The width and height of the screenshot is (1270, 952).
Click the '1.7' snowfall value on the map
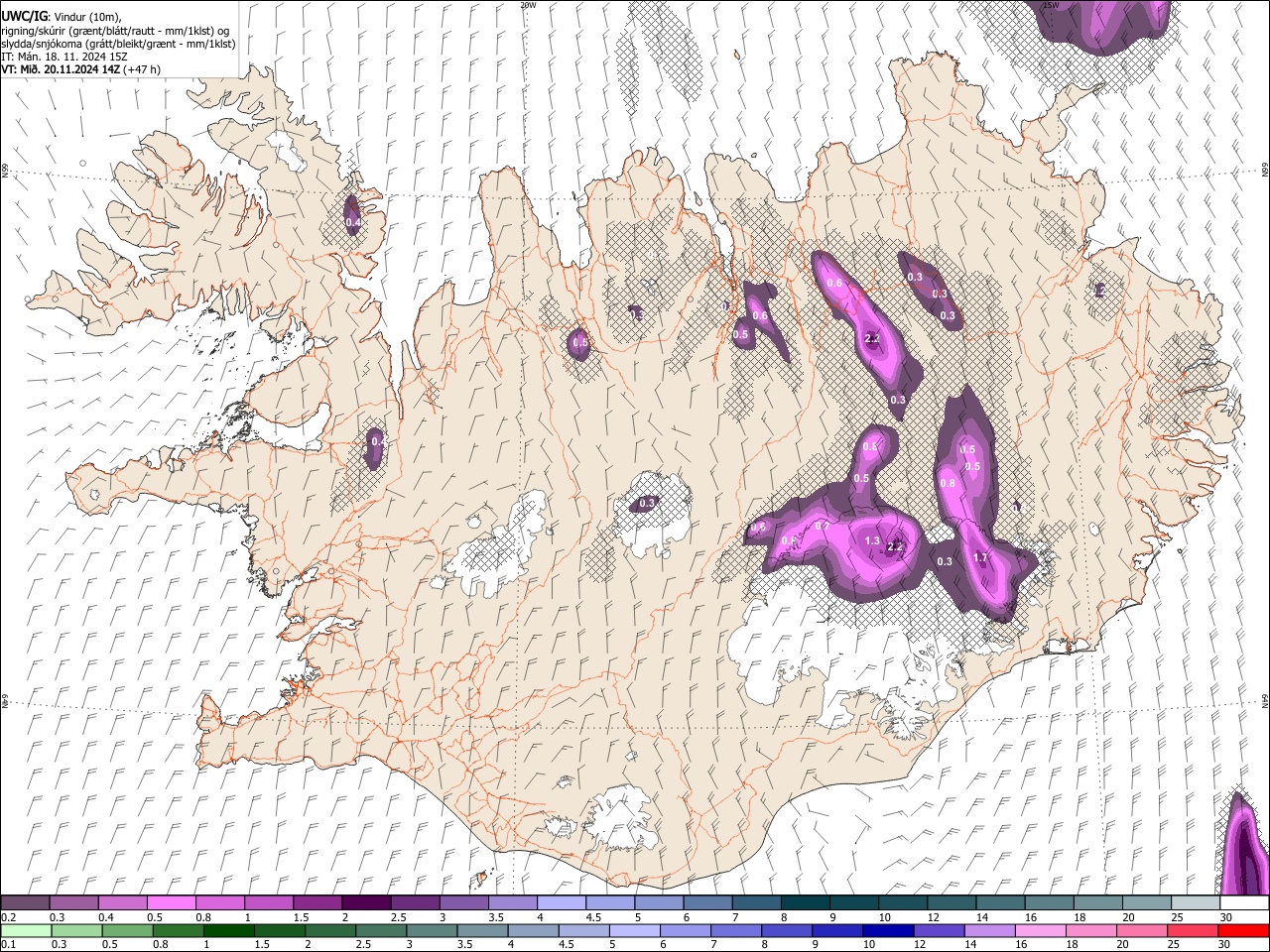[x=980, y=557]
